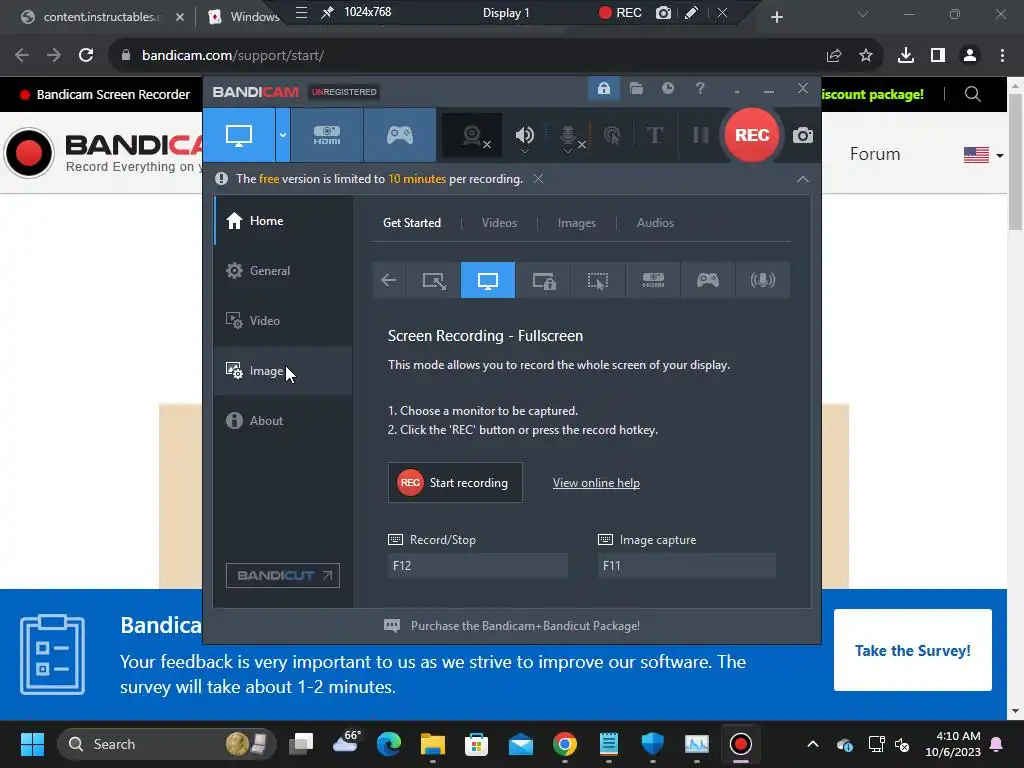
Task: Open language flag dropdown on webpage
Action: pyautogui.click(x=984, y=155)
